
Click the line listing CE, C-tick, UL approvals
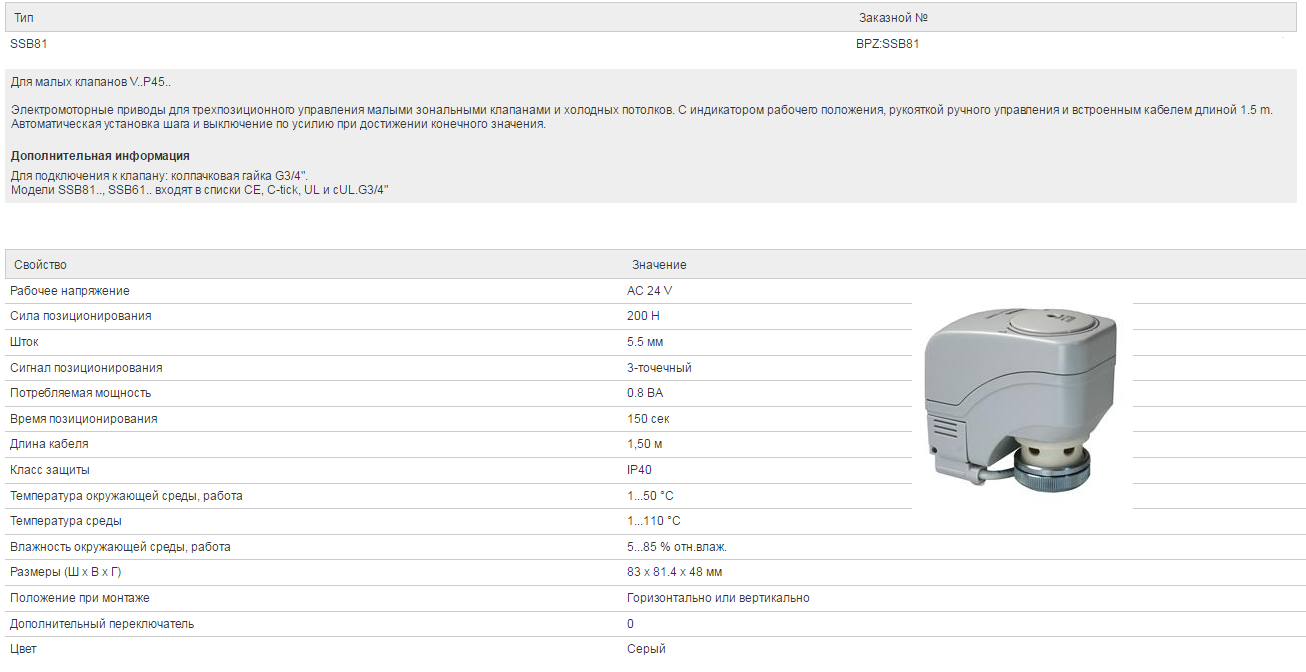point(199,189)
